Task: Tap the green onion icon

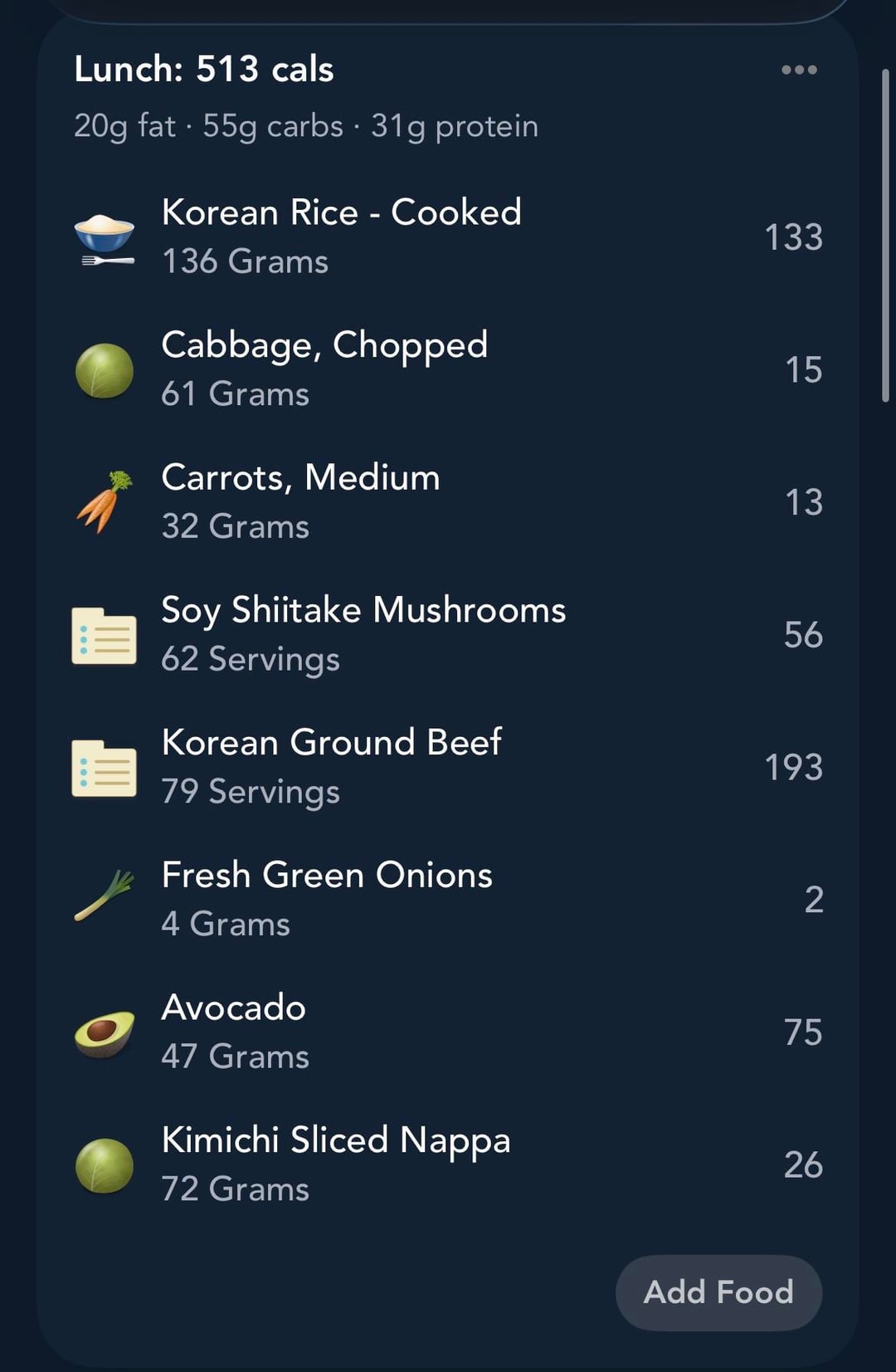Action: tap(105, 897)
